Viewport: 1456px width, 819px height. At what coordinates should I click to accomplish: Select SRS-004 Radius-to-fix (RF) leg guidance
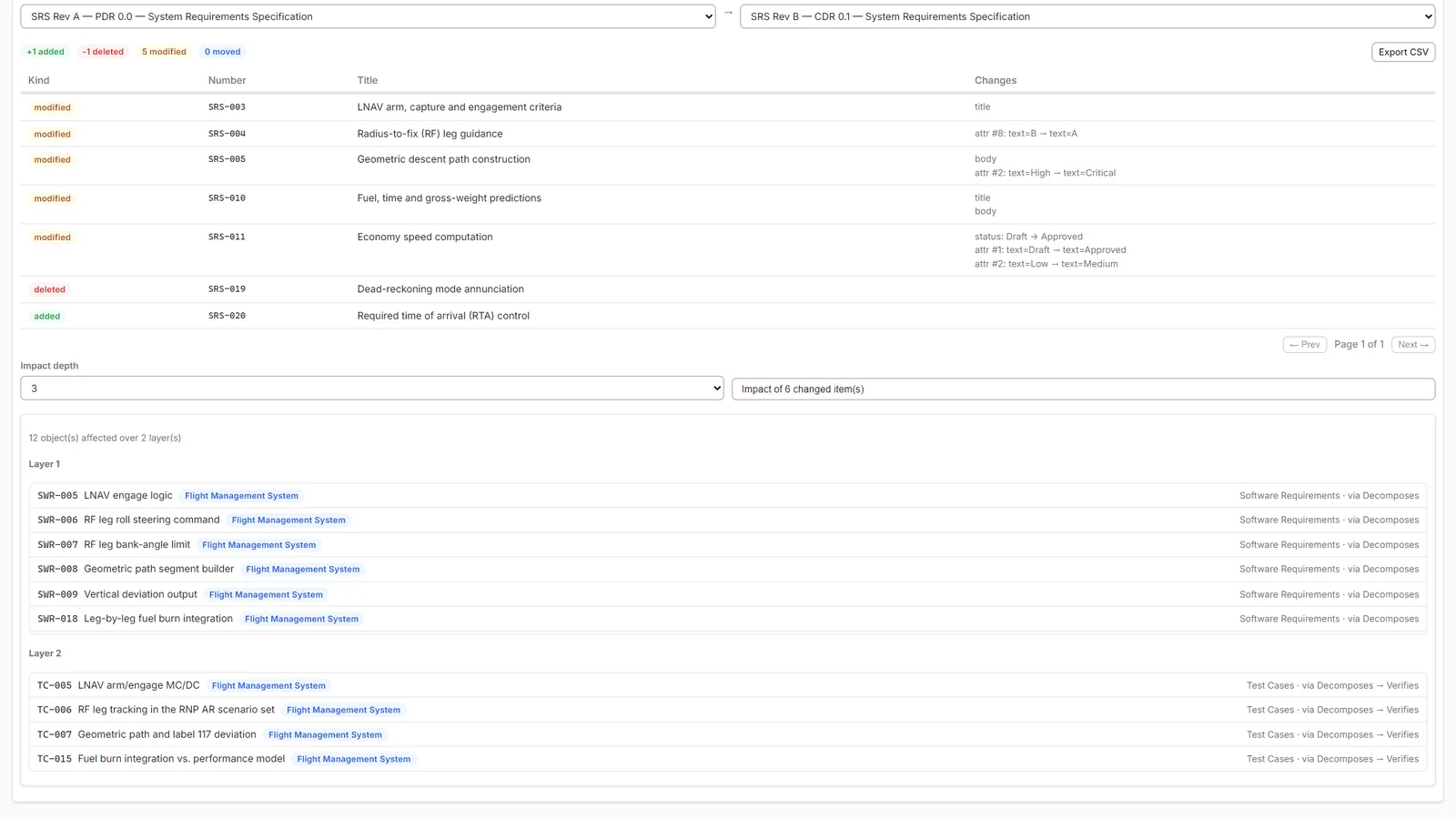[x=728, y=134]
